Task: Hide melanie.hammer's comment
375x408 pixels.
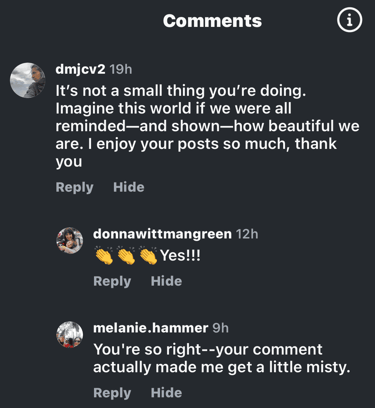Action: [166, 393]
